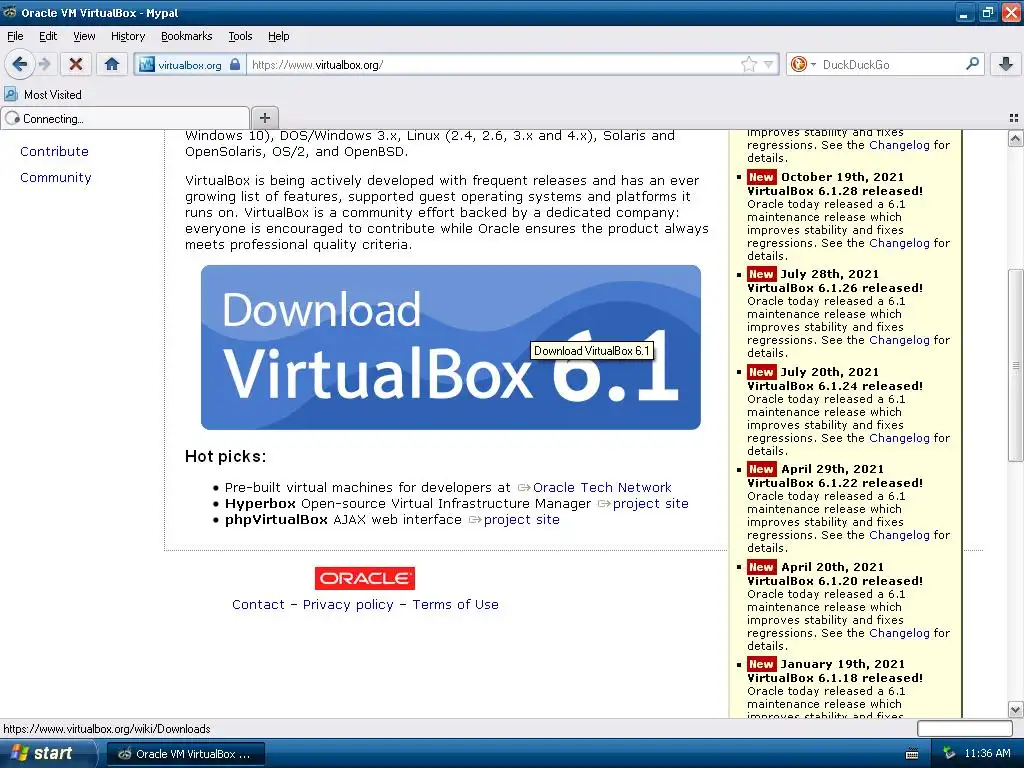Open the Terms of Use link
This screenshot has width=1024, height=768.
pyautogui.click(x=455, y=605)
